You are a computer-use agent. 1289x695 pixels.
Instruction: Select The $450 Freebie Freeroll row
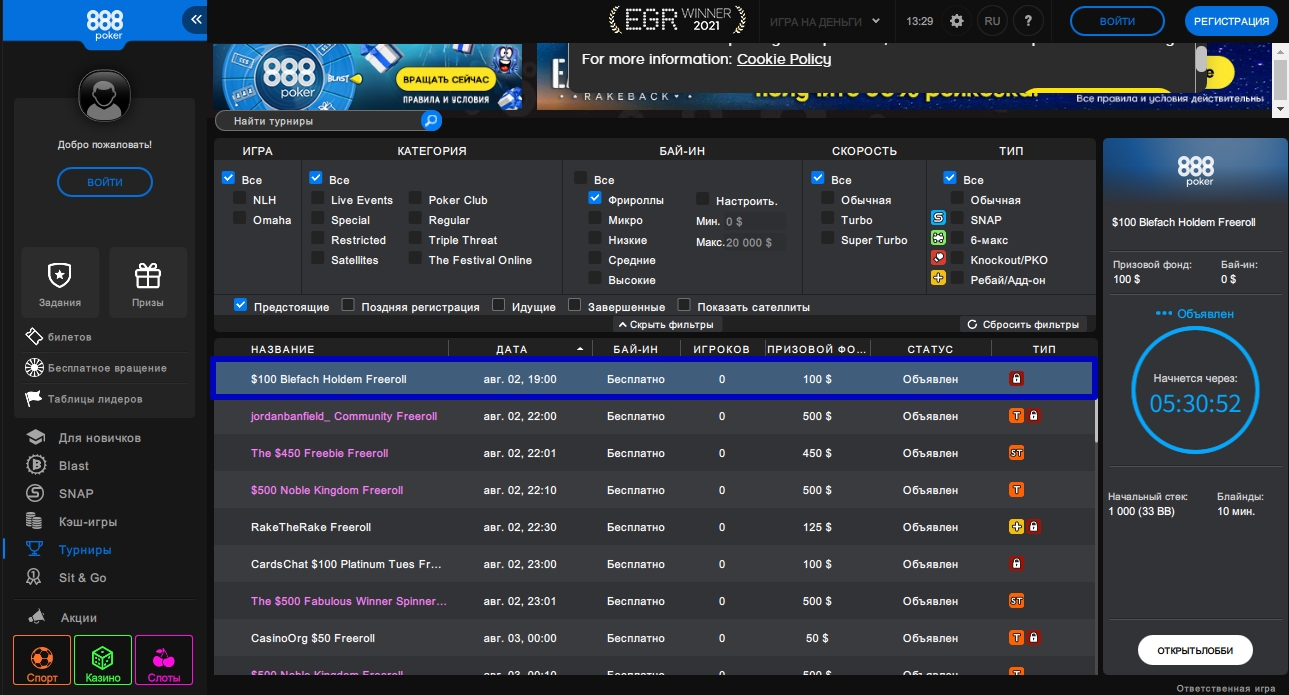pos(654,453)
